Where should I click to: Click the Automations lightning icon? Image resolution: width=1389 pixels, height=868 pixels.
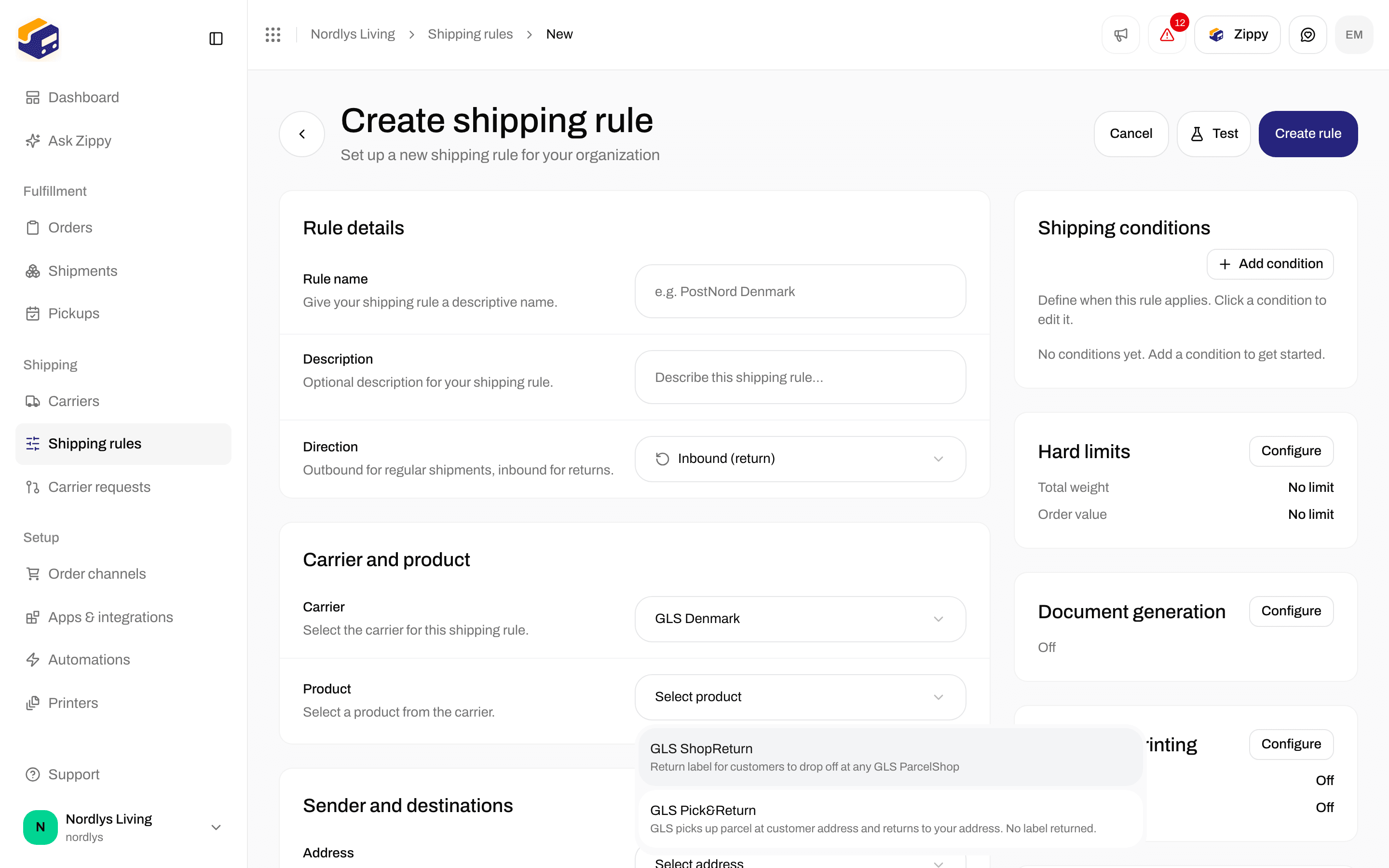tap(33, 660)
